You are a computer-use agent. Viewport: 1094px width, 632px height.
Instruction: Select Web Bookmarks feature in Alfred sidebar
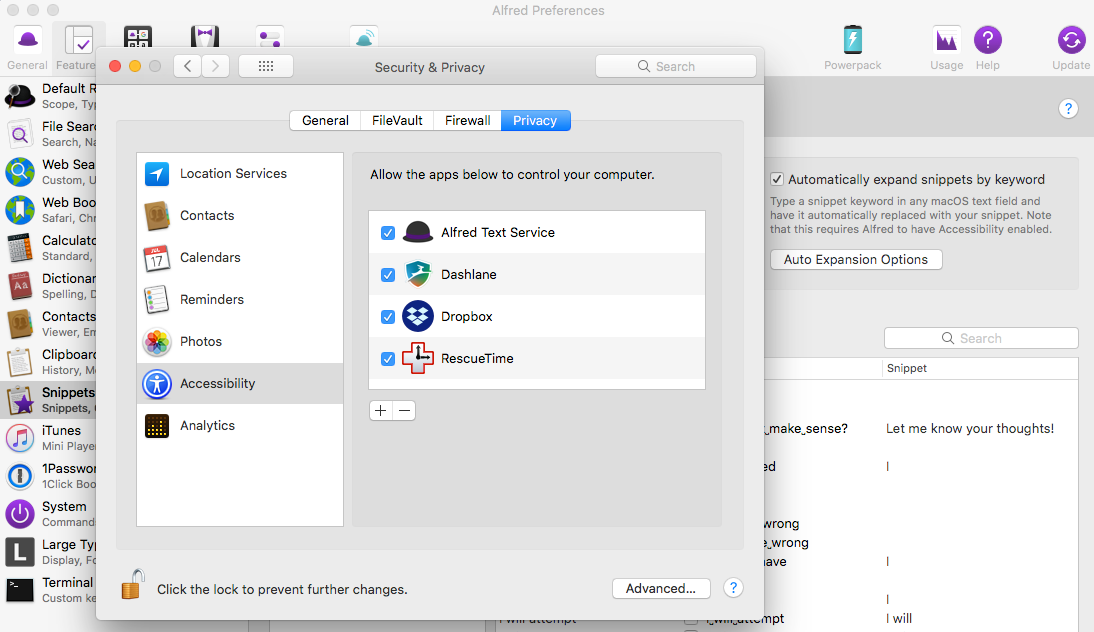(48, 209)
